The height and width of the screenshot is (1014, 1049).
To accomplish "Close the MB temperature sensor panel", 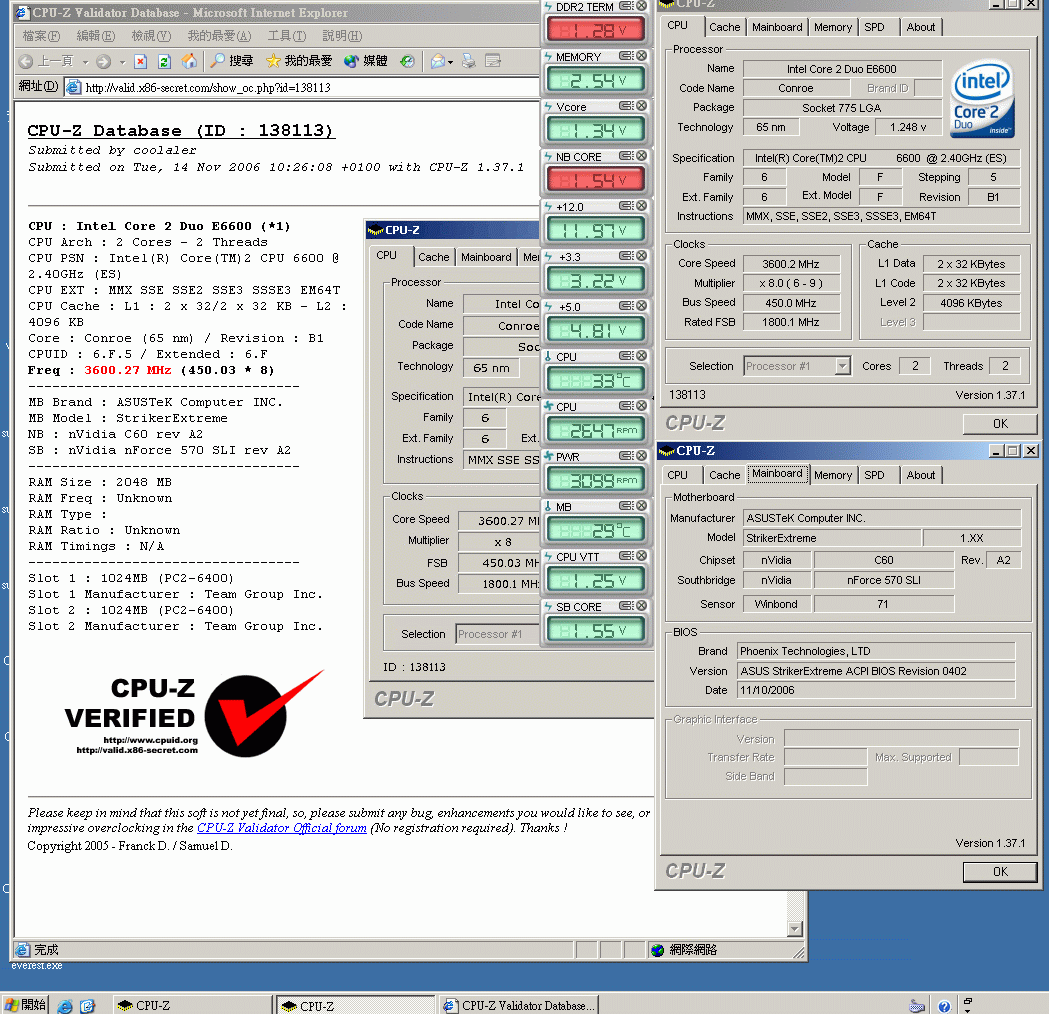I will coord(642,506).
